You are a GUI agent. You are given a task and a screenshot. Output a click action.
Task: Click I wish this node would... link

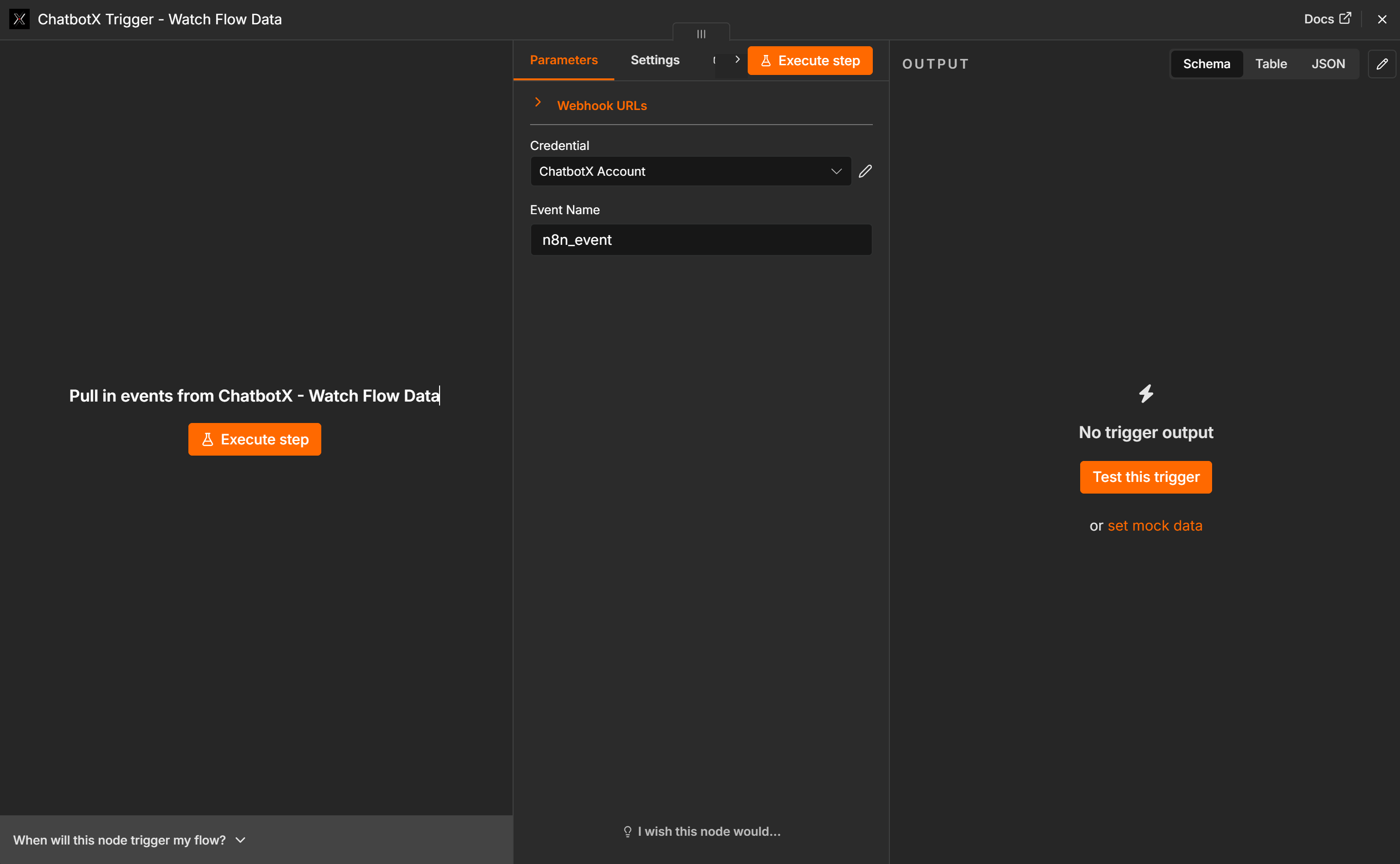701,831
